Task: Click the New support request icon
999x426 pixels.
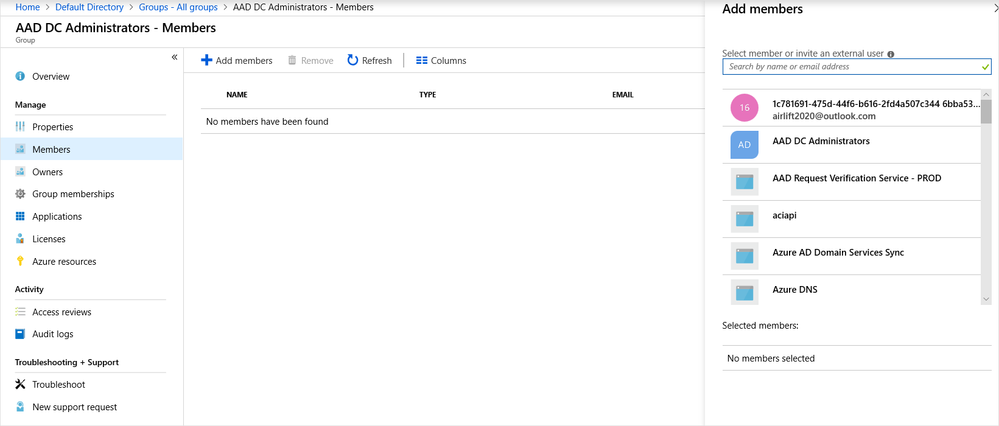Action: point(20,407)
